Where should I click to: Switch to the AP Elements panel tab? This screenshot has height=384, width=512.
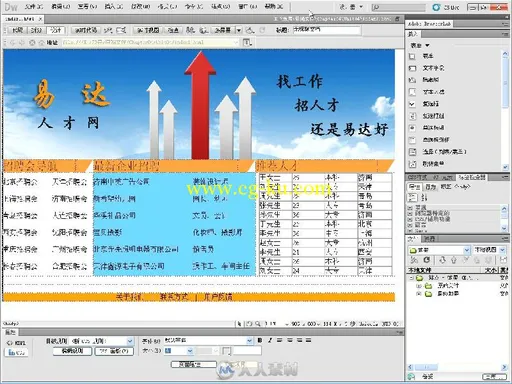(x=443, y=177)
